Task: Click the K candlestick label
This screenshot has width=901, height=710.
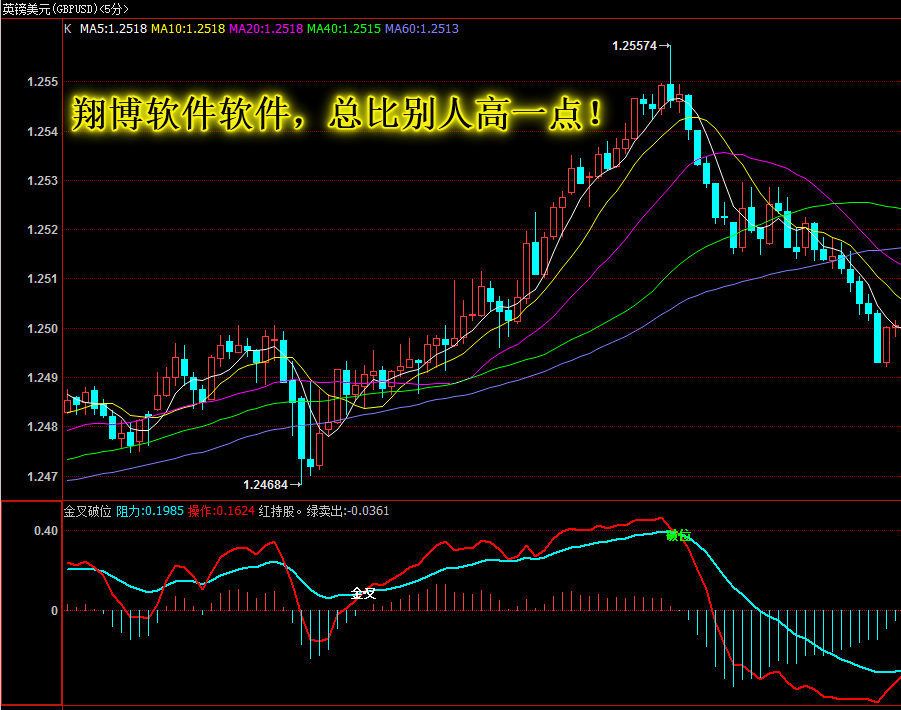Action: (68, 29)
